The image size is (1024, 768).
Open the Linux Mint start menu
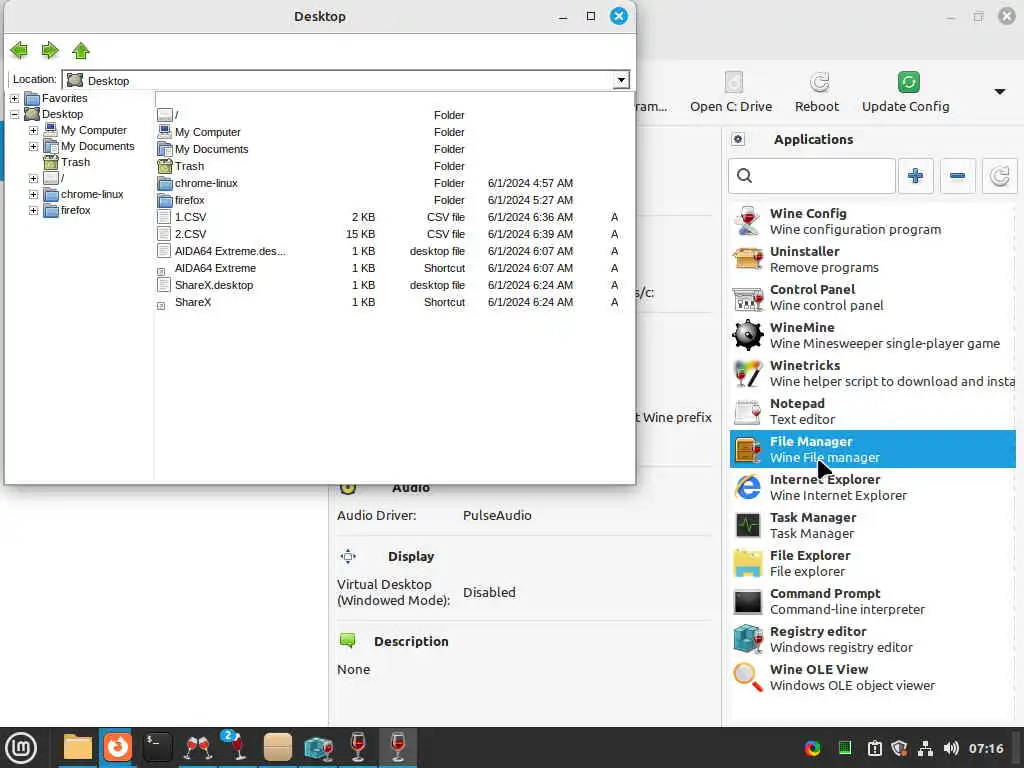pos(21,748)
